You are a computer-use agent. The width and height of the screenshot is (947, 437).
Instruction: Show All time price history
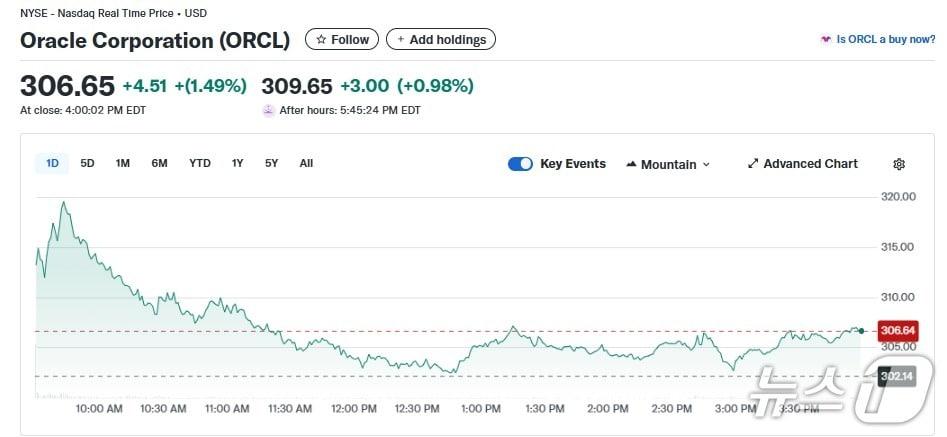[x=306, y=163]
